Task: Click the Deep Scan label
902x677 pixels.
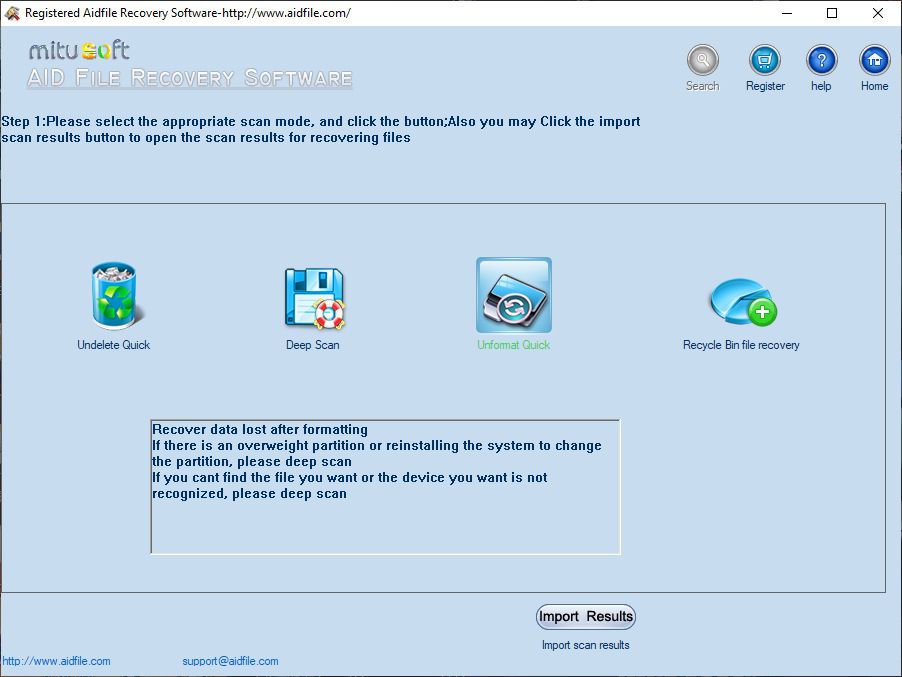Action: coord(312,345)
